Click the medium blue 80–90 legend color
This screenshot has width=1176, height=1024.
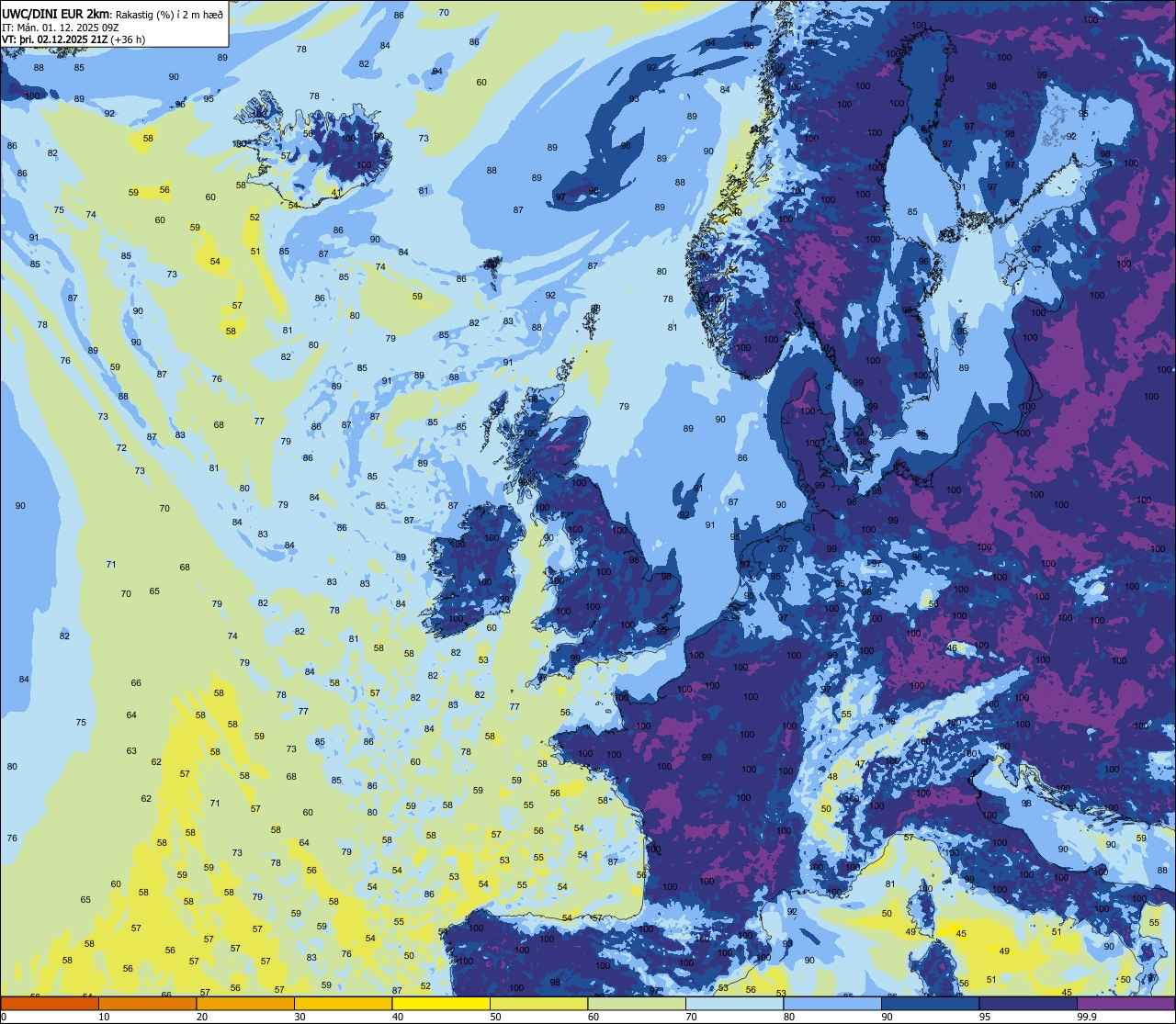(x=832, y=1003)
